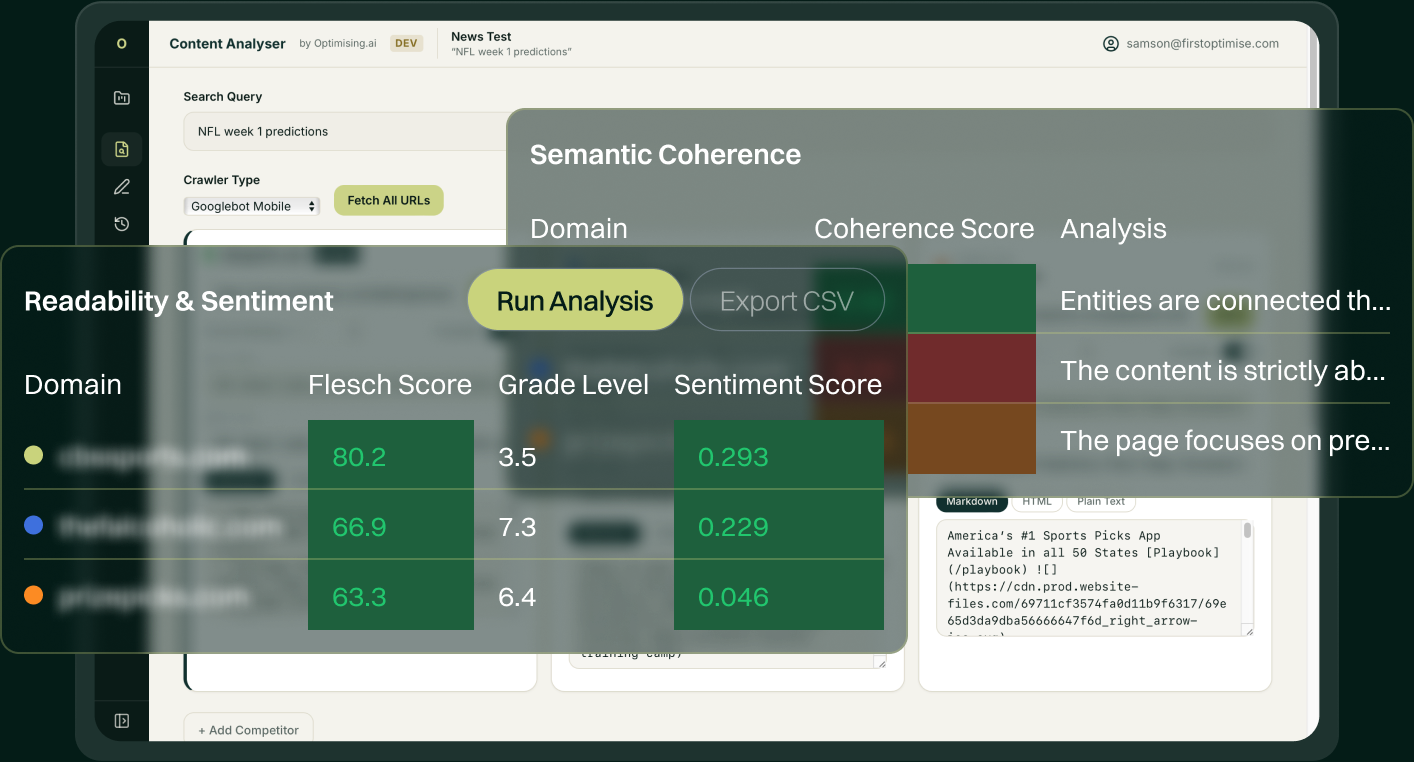Image resolution: width=1414 pixels, height=762 pixels.
Task: Click the 'The page focuses on' analysis text
Action: click(1225, 441)
